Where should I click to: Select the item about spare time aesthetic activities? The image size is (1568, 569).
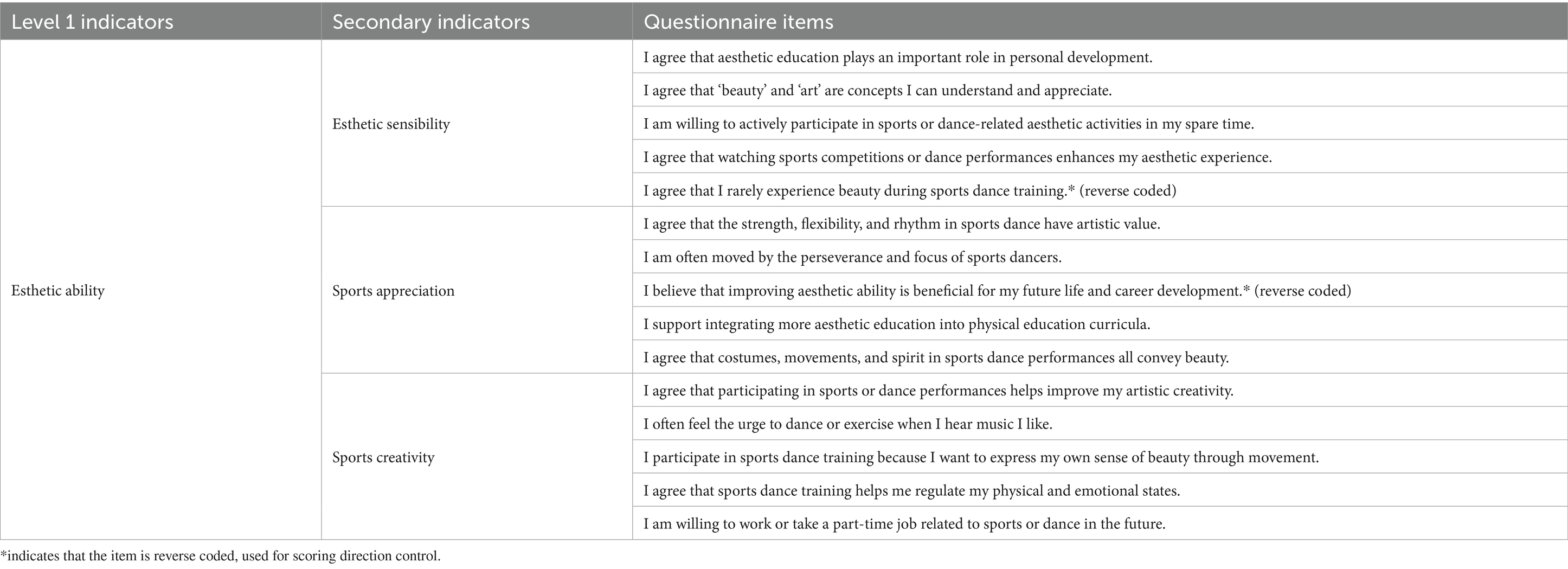point(1100,124)
